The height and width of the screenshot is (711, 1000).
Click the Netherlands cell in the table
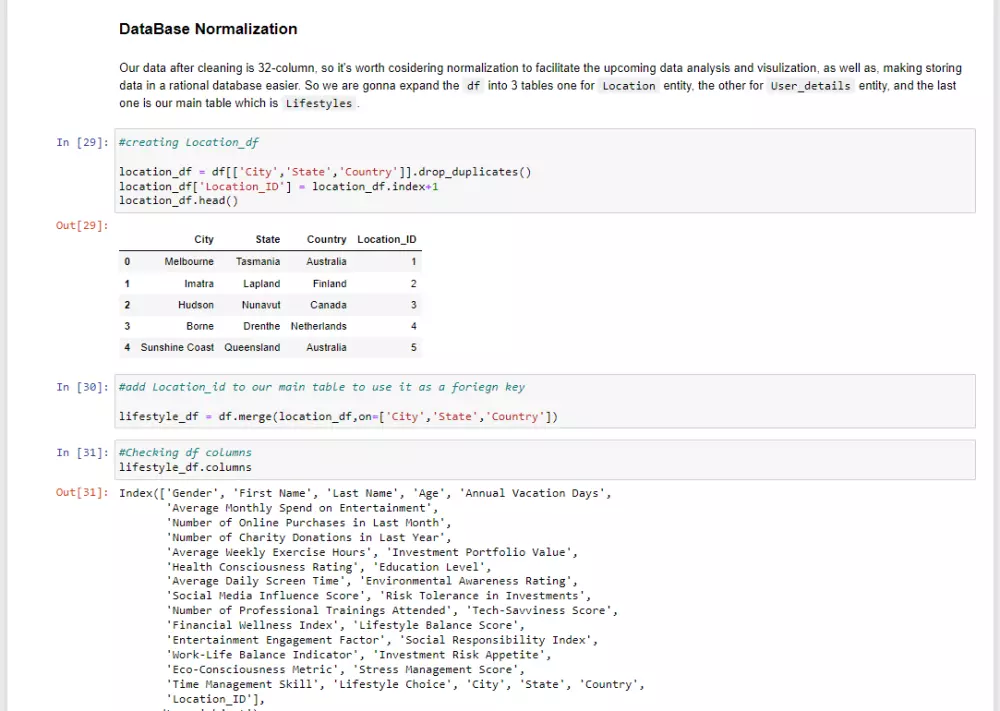319,326
